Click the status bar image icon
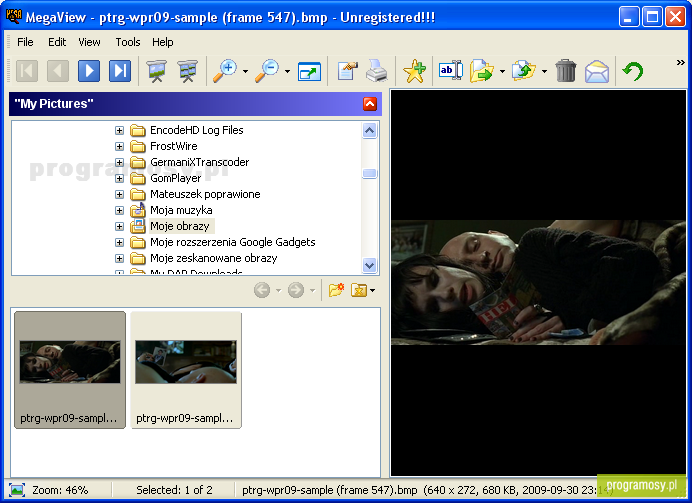 [17, 490]
